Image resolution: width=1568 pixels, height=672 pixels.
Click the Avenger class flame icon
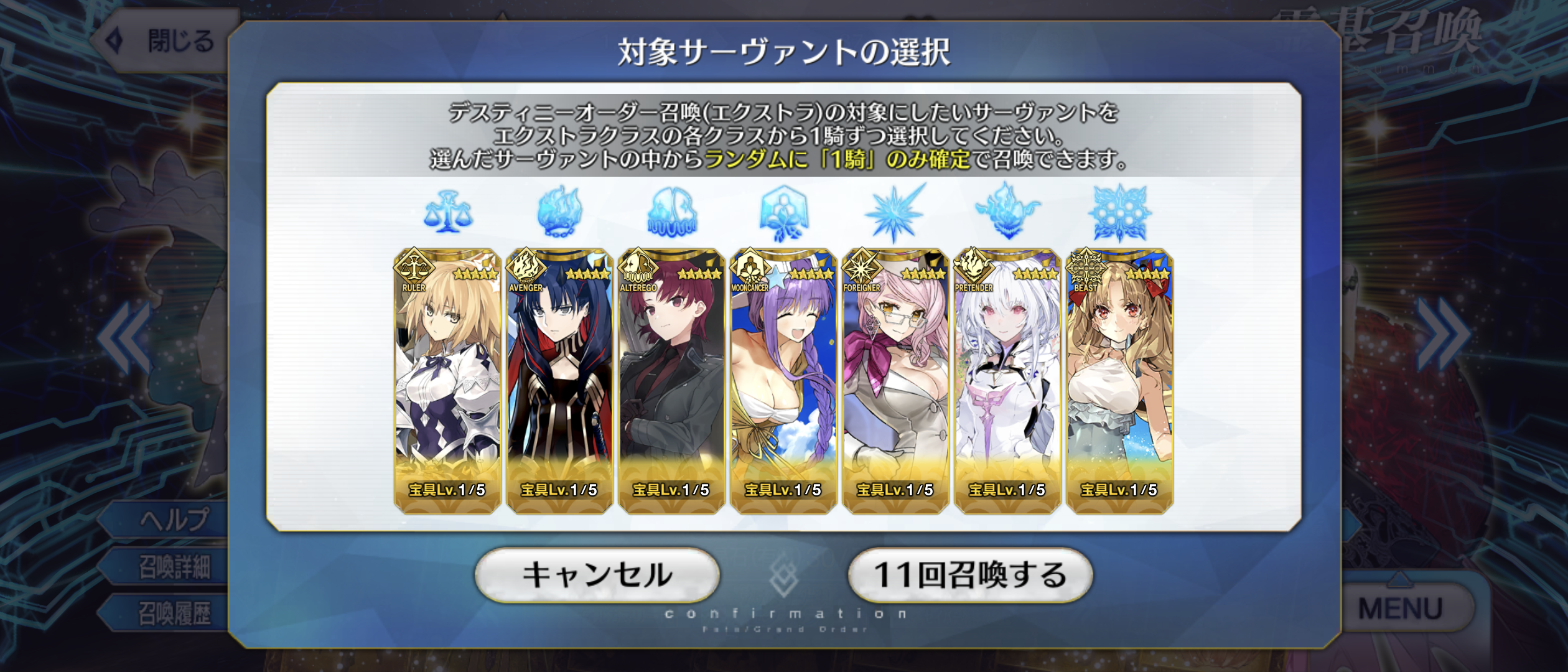point(559,212)
